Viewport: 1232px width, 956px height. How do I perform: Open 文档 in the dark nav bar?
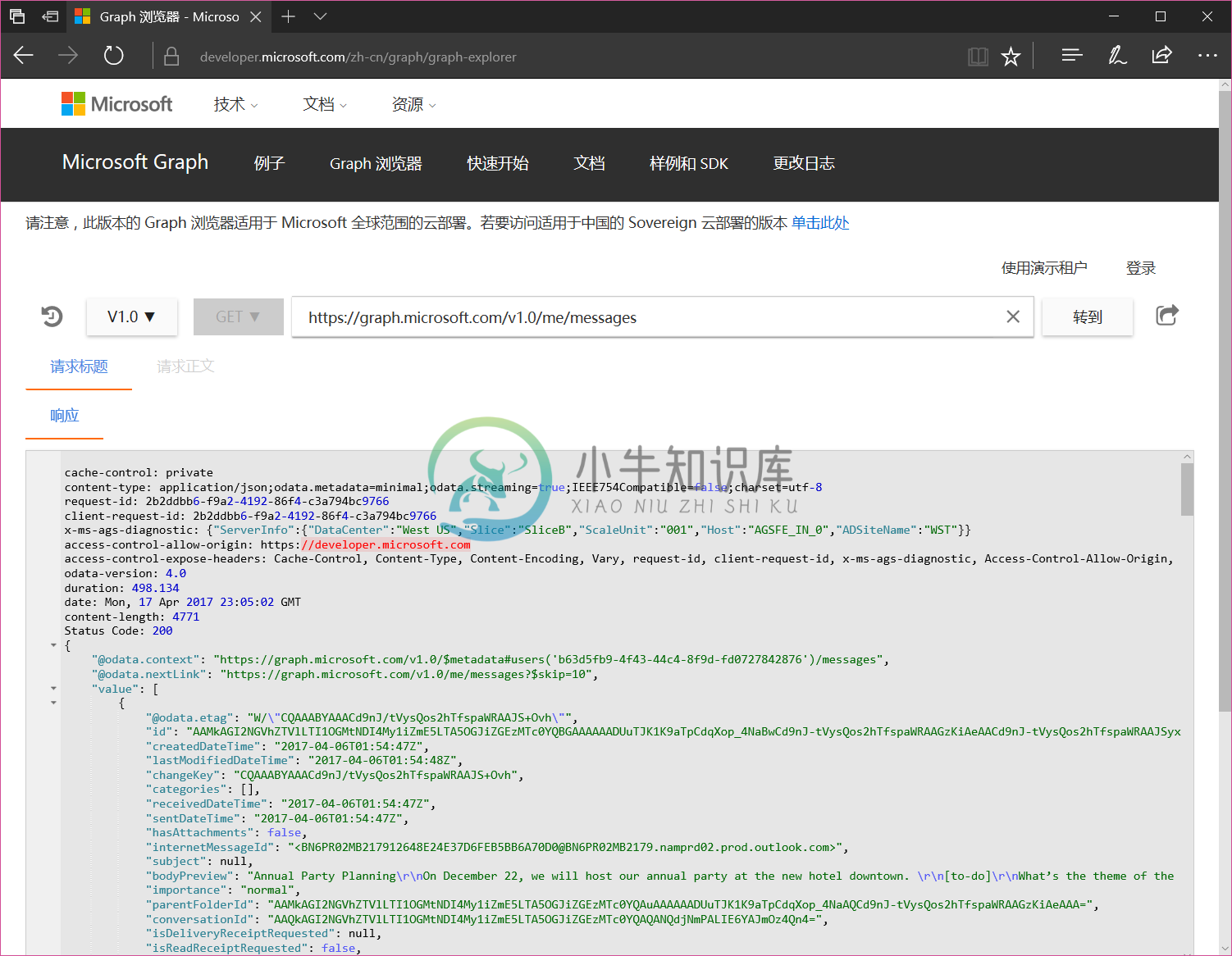(x=589, y=163)
